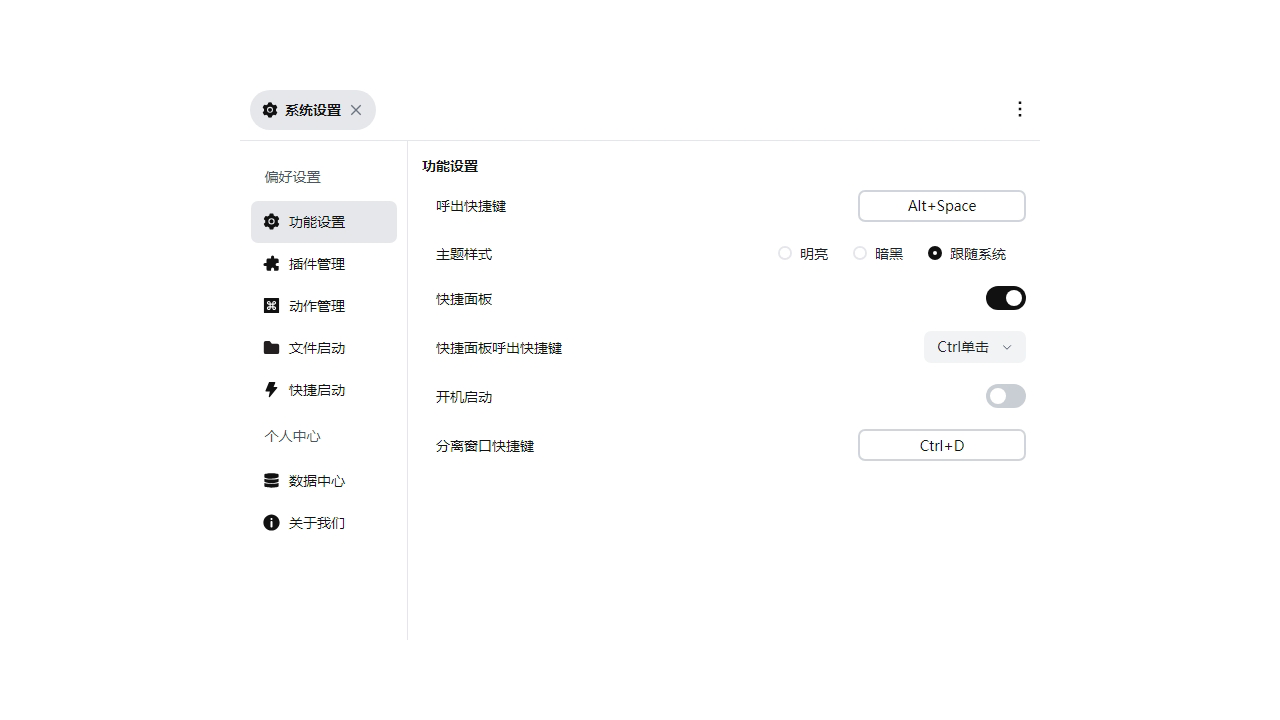The height and width of the screenshot is (720, 1280).
Task: Expand the 快捷面板呼出快捷键 chevron
Action: [x=1009, y=347]
